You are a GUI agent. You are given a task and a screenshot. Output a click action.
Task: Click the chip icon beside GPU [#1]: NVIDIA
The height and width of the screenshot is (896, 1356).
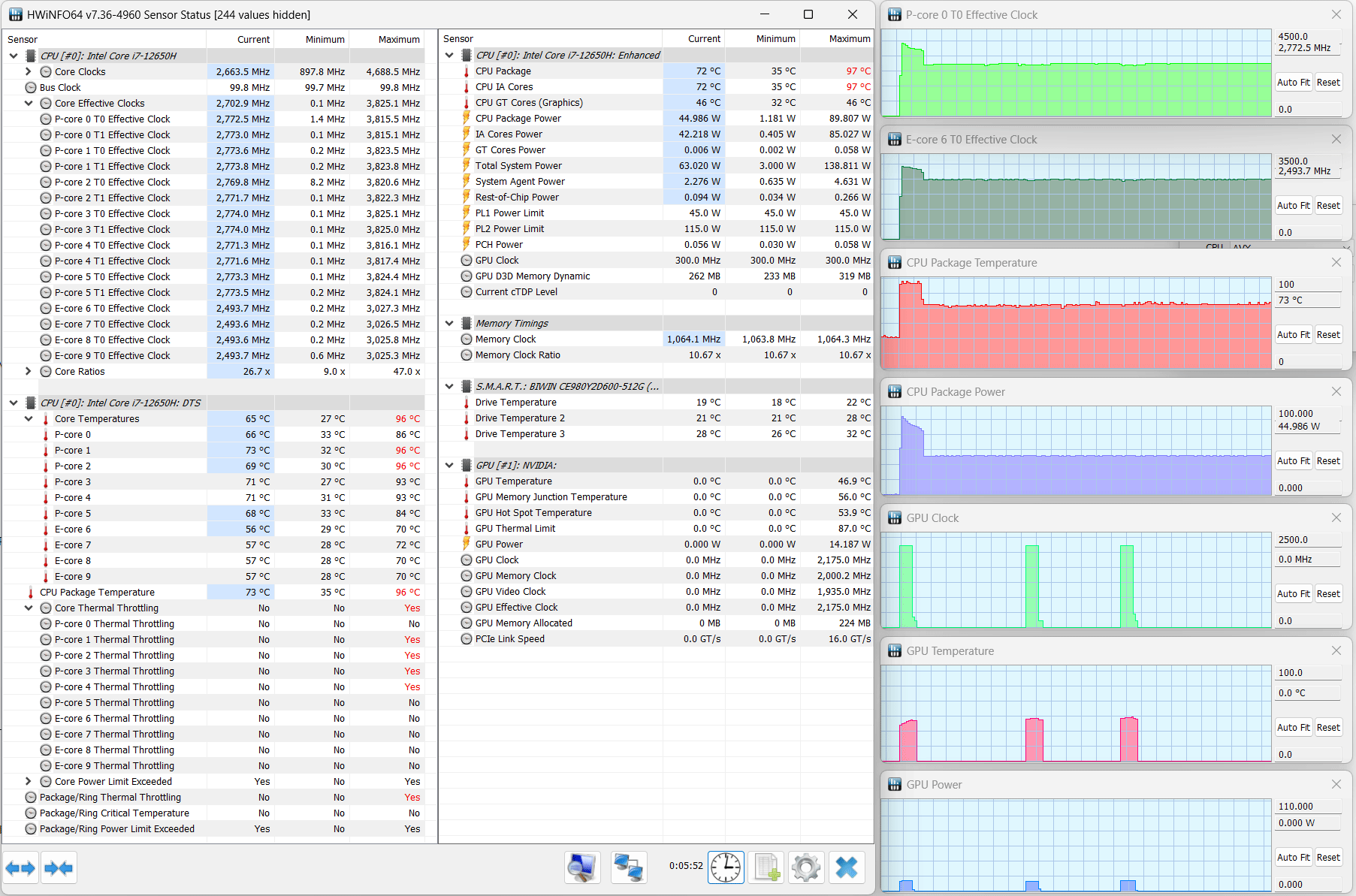(467, 466)
